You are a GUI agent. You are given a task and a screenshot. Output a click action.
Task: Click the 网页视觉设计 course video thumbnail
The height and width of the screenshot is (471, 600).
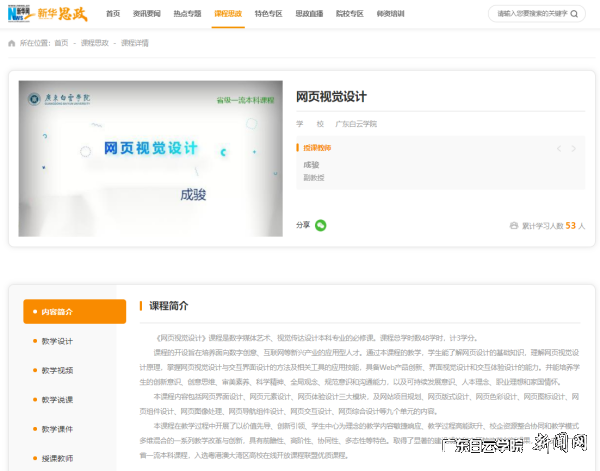coord(150,158)
